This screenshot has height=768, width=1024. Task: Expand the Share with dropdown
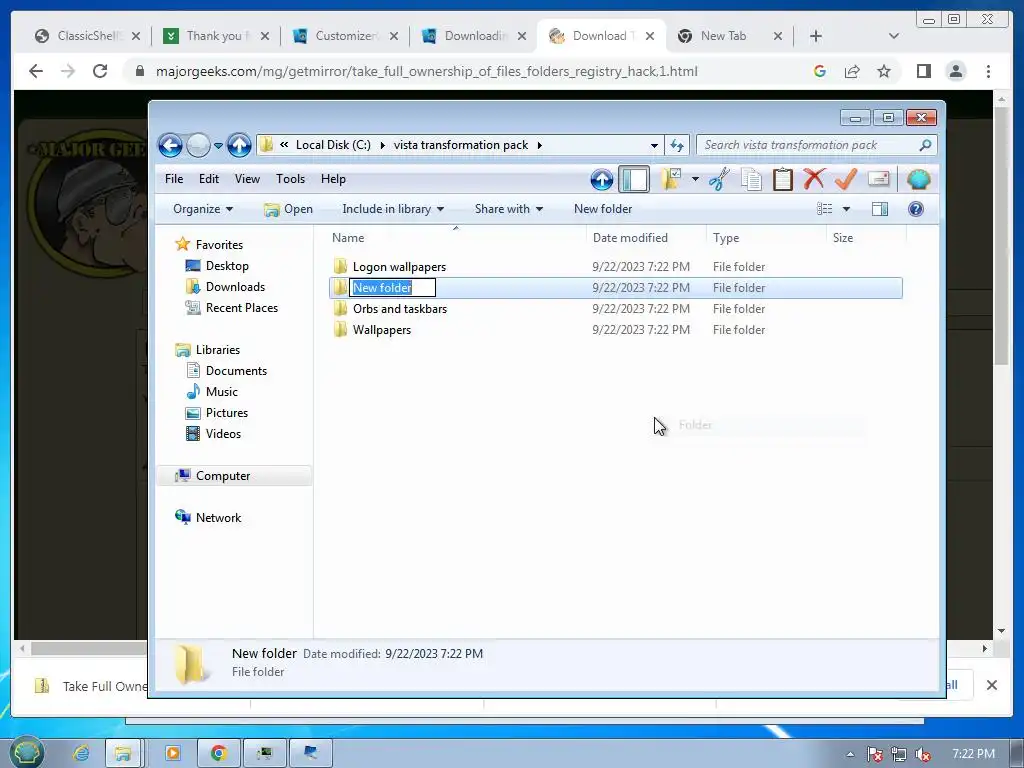pos(509,209)
